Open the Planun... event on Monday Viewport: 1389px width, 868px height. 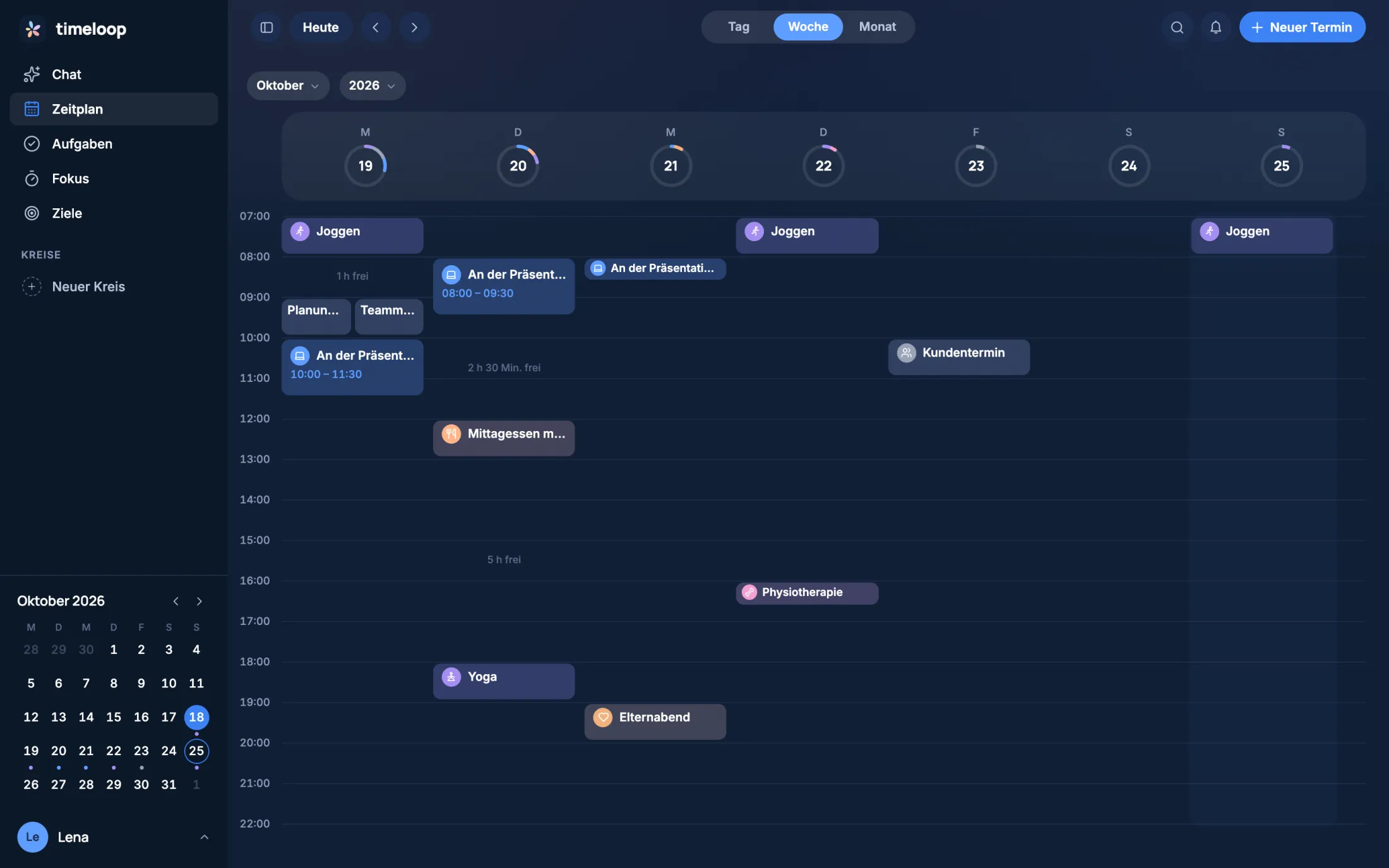316,316
